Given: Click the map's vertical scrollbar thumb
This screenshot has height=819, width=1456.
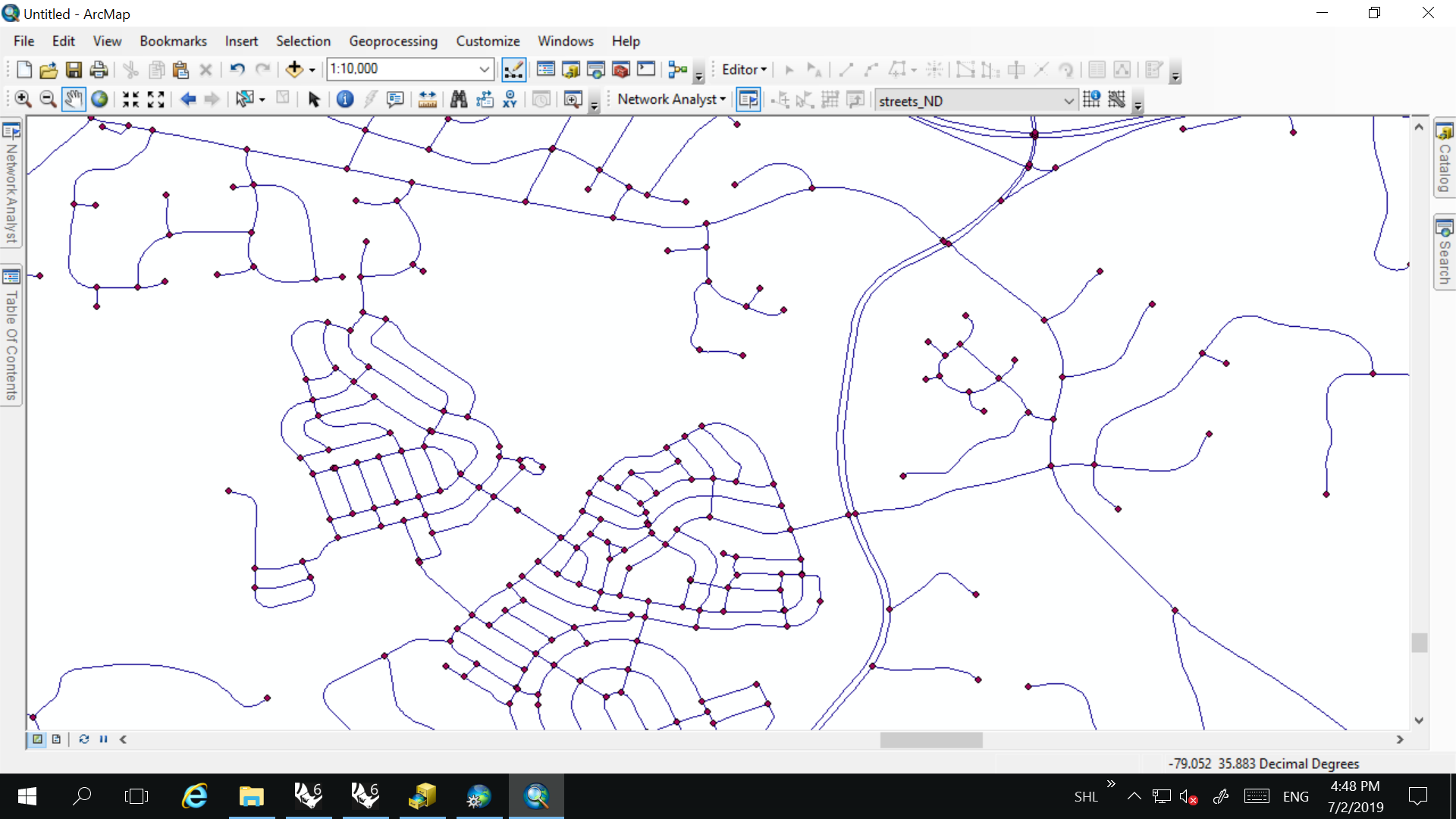Looking at the screenshot, I should [x=1420, y=642].
